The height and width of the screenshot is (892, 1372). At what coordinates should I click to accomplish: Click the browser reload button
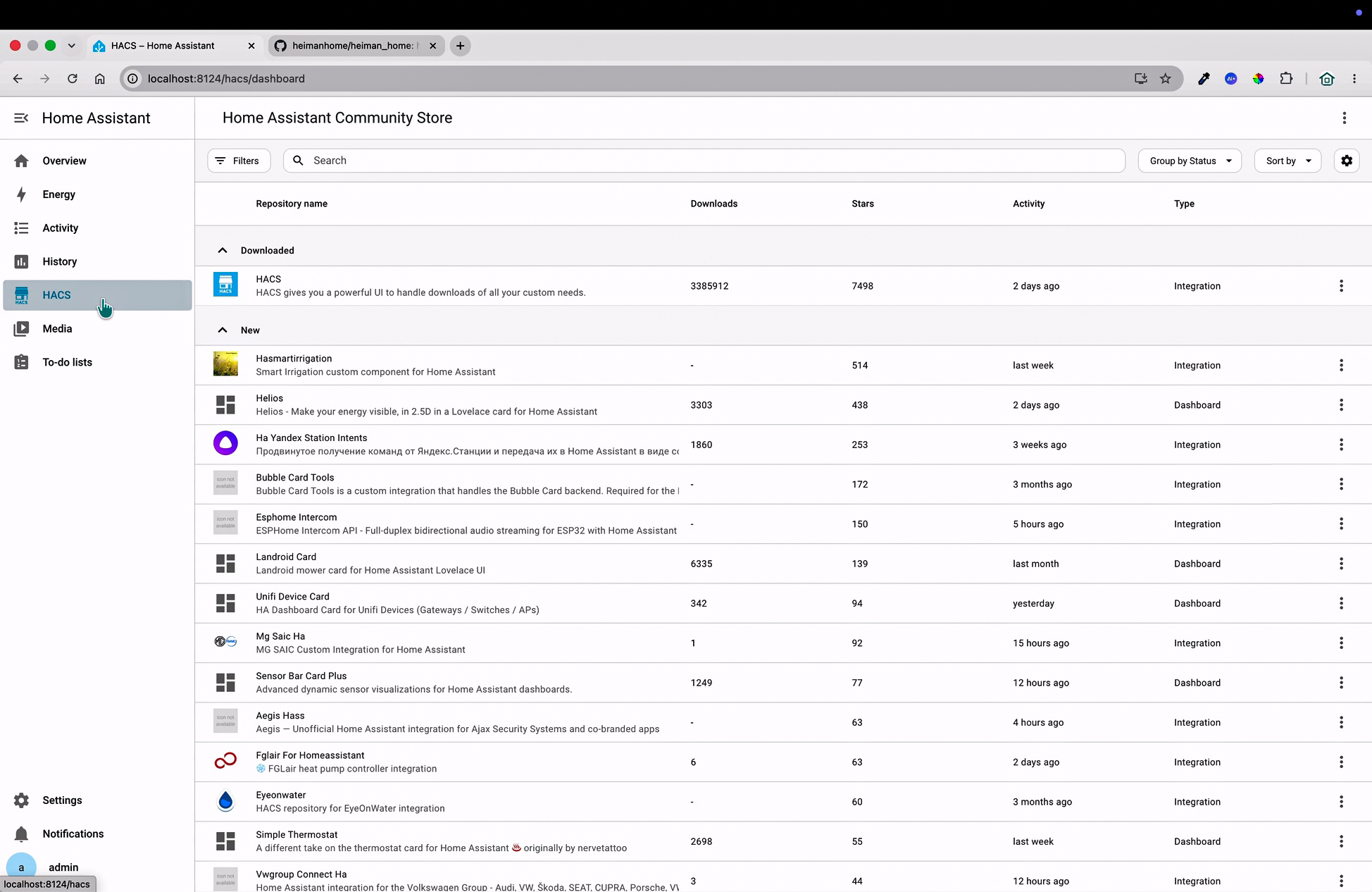coord(72,78)
